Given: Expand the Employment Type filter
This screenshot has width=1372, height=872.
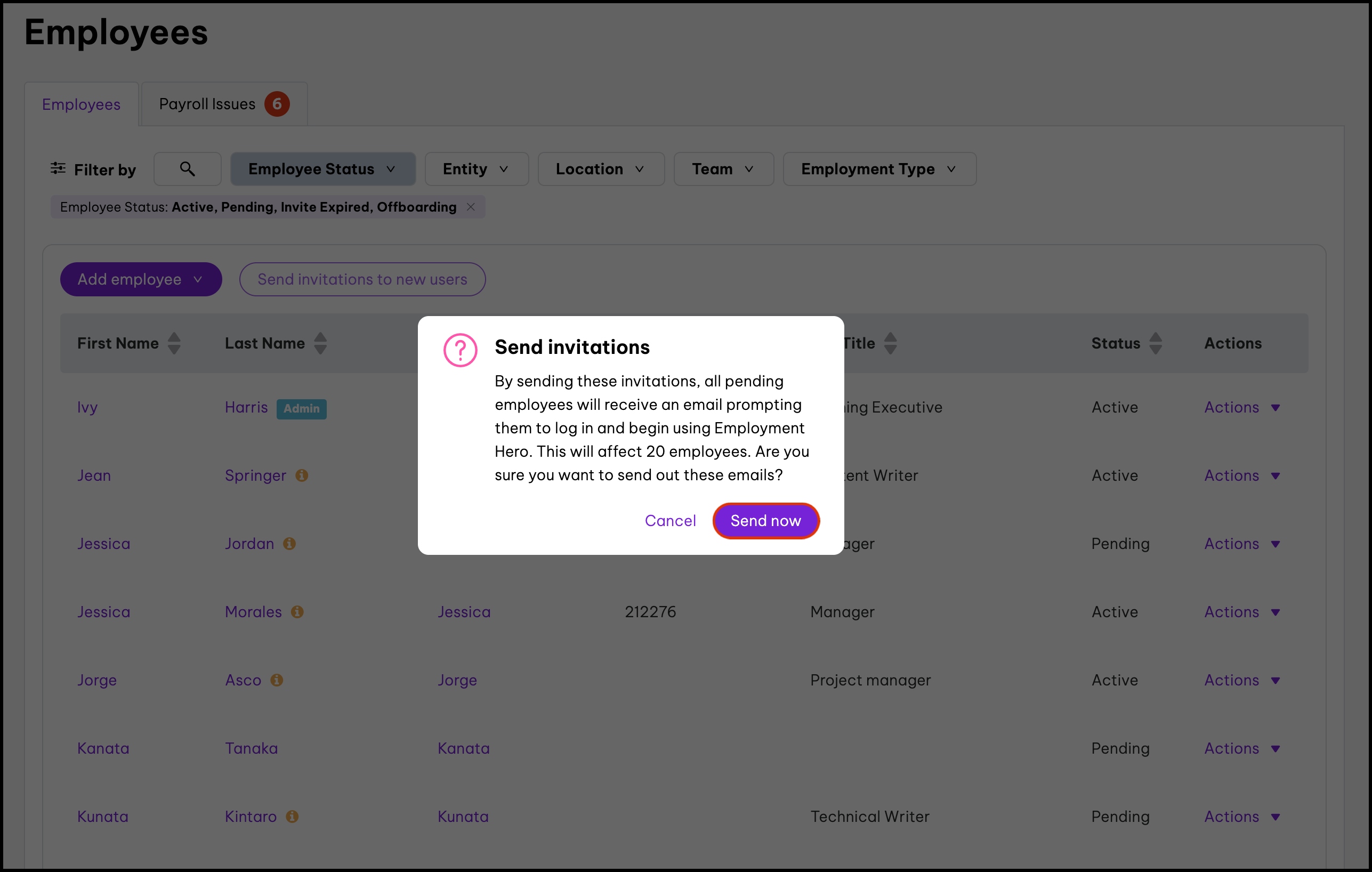Looking at the screenshot, I should (x=879, y=169).
